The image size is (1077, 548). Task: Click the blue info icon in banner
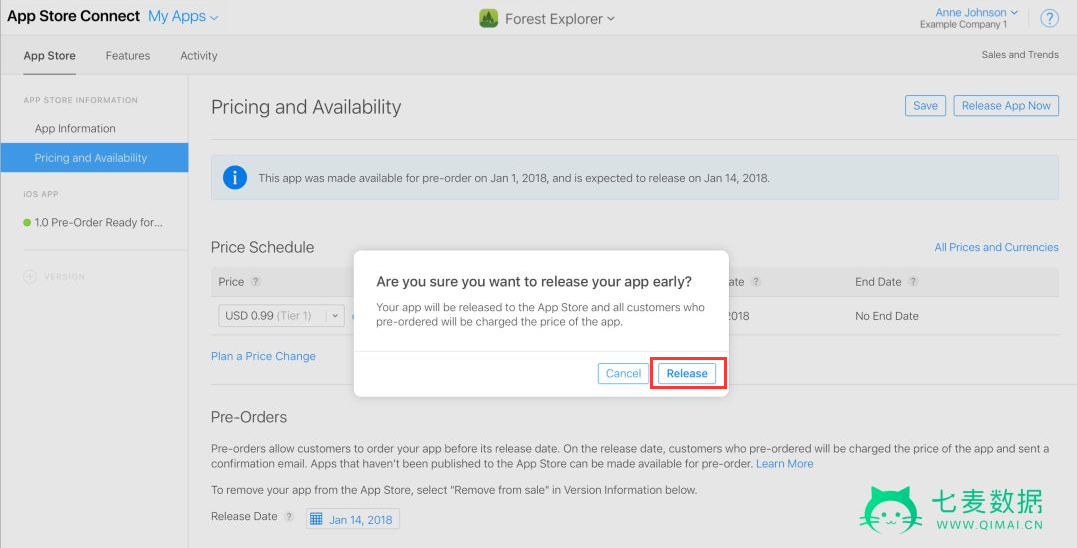tap(235, 178)
